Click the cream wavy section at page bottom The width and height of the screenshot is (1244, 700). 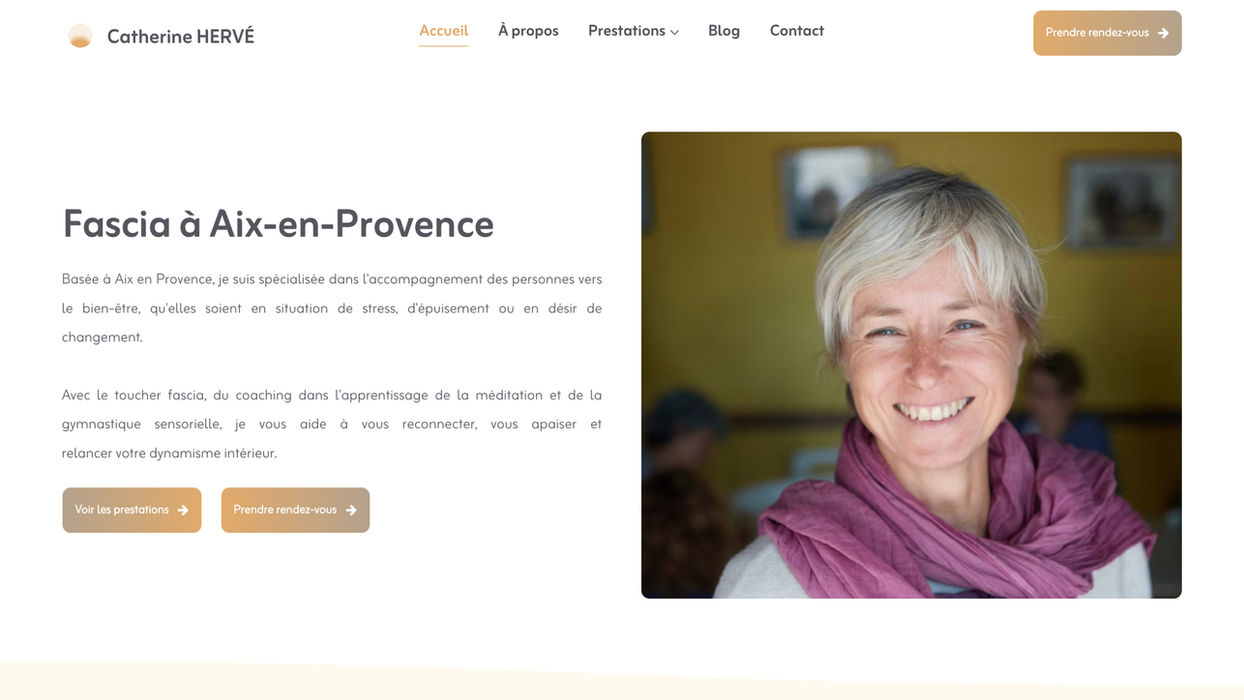click(x=622, y=681)
